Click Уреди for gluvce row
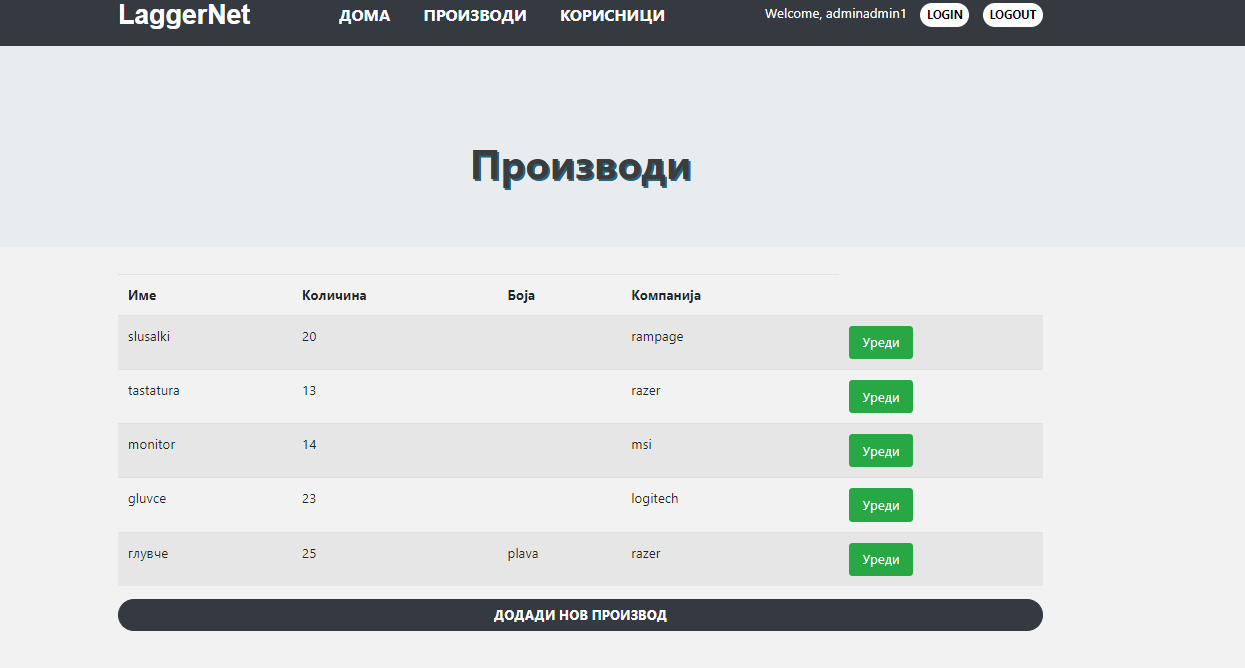Viewport: 1245px width, 668px height. (x=880, y=505)
